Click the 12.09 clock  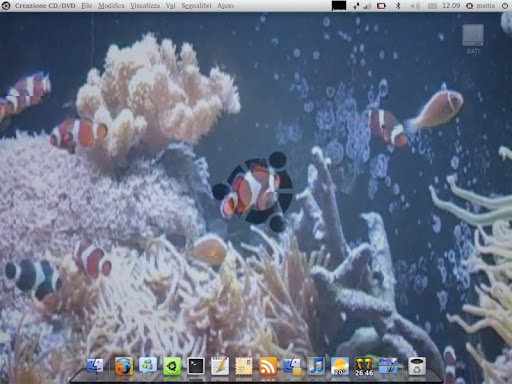coord(451,6)
